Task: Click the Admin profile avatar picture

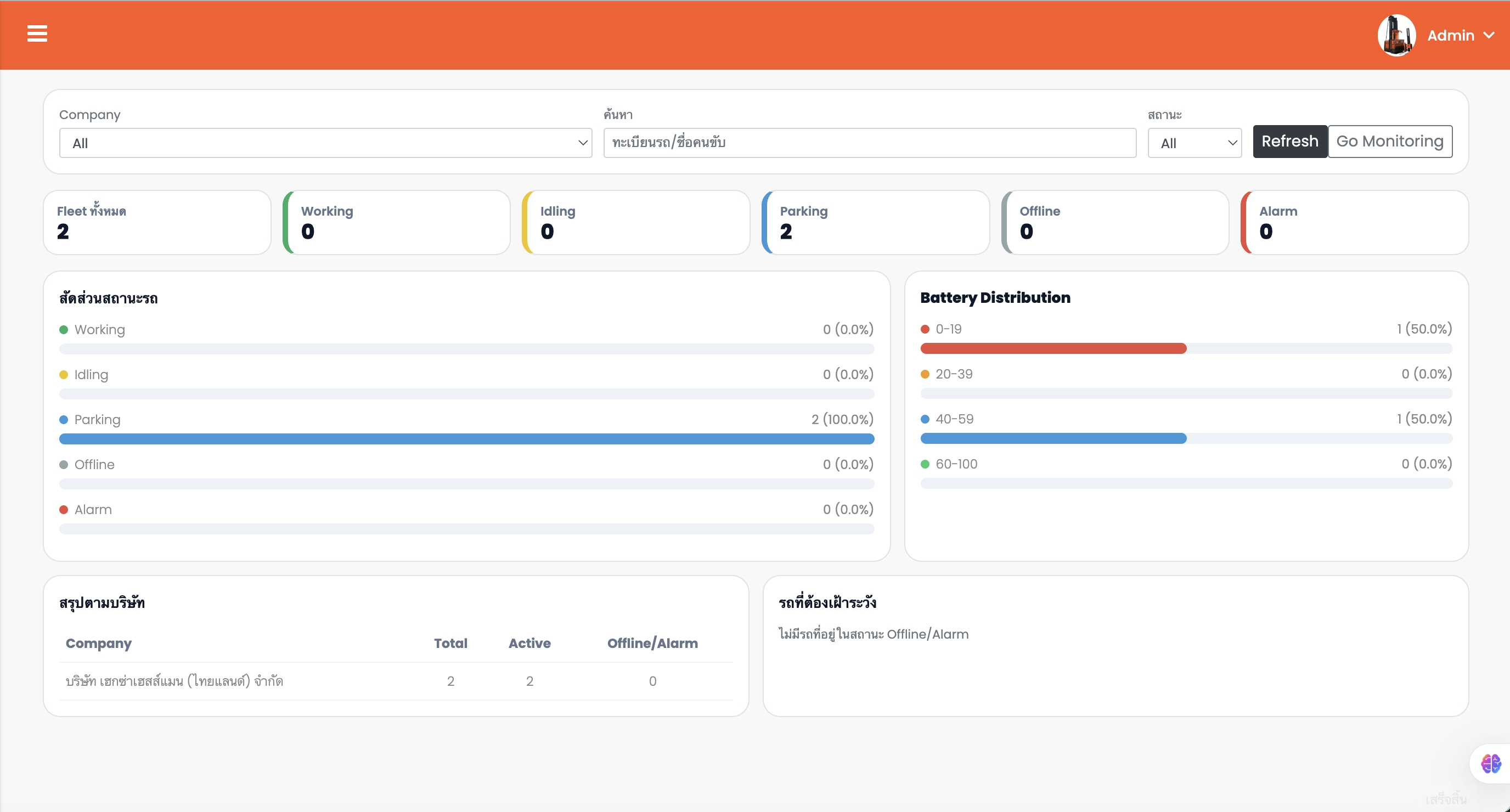Action: pyautogui.click(x=1397, y=35)
